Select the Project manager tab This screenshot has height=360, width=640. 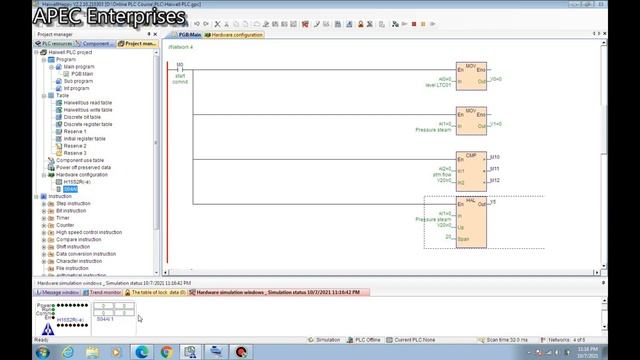137,43
